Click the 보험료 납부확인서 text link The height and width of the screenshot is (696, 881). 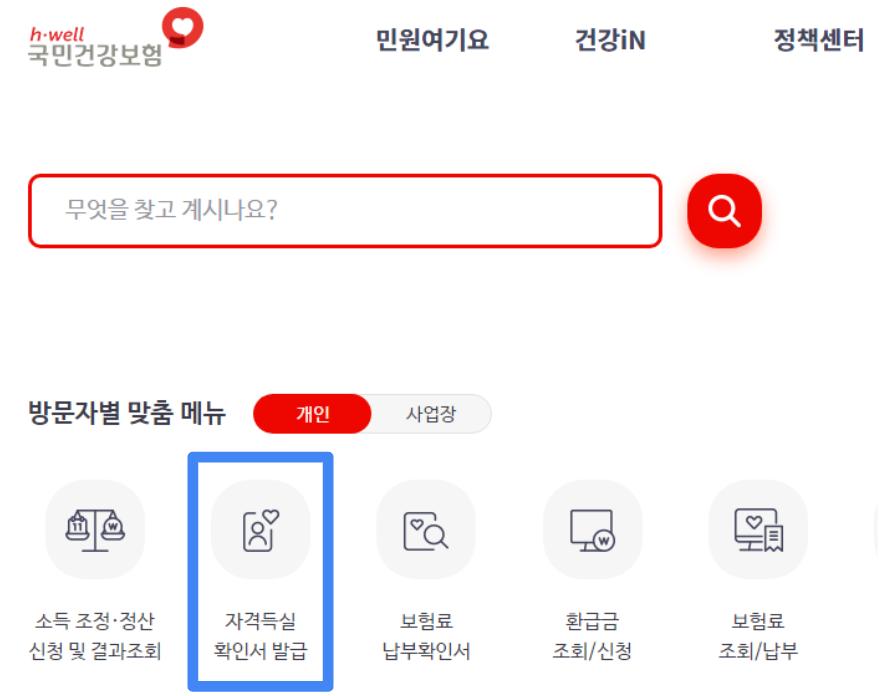point(426,636)
